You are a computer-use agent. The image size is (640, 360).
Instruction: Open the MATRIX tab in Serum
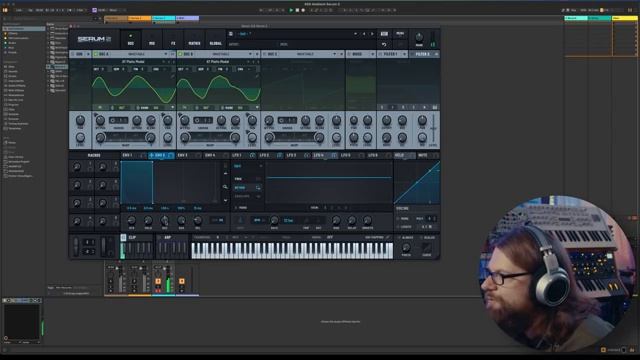[194, 39]
